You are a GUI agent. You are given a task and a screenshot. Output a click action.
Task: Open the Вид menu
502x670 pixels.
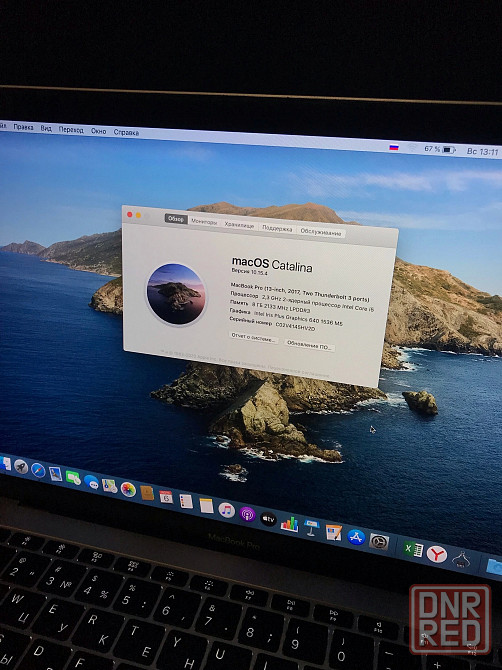pos(46,129)
